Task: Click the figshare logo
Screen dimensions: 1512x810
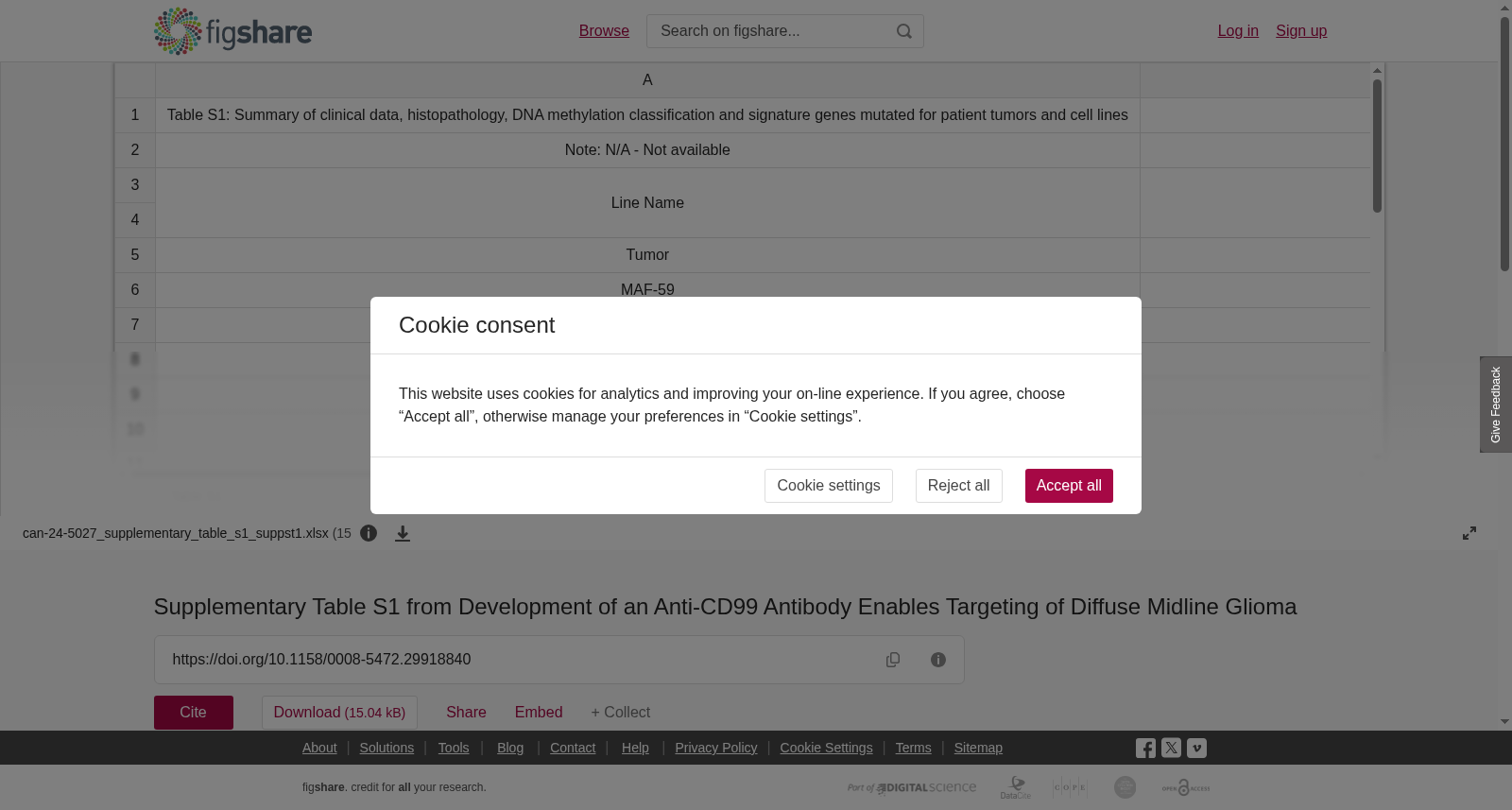Action: click(232, 31)
